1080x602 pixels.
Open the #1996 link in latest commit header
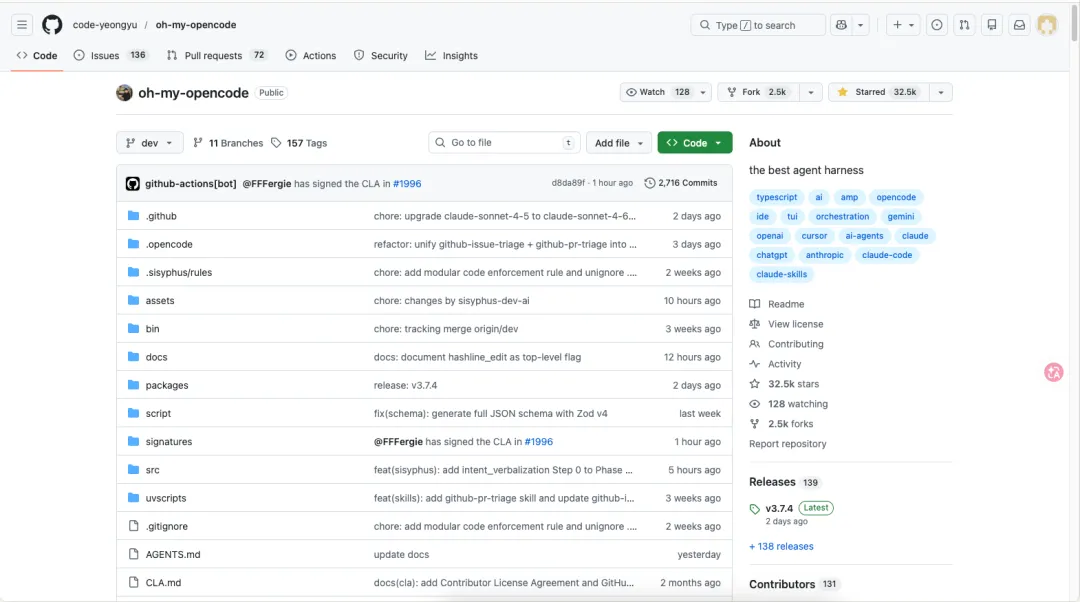coord(407,183)
